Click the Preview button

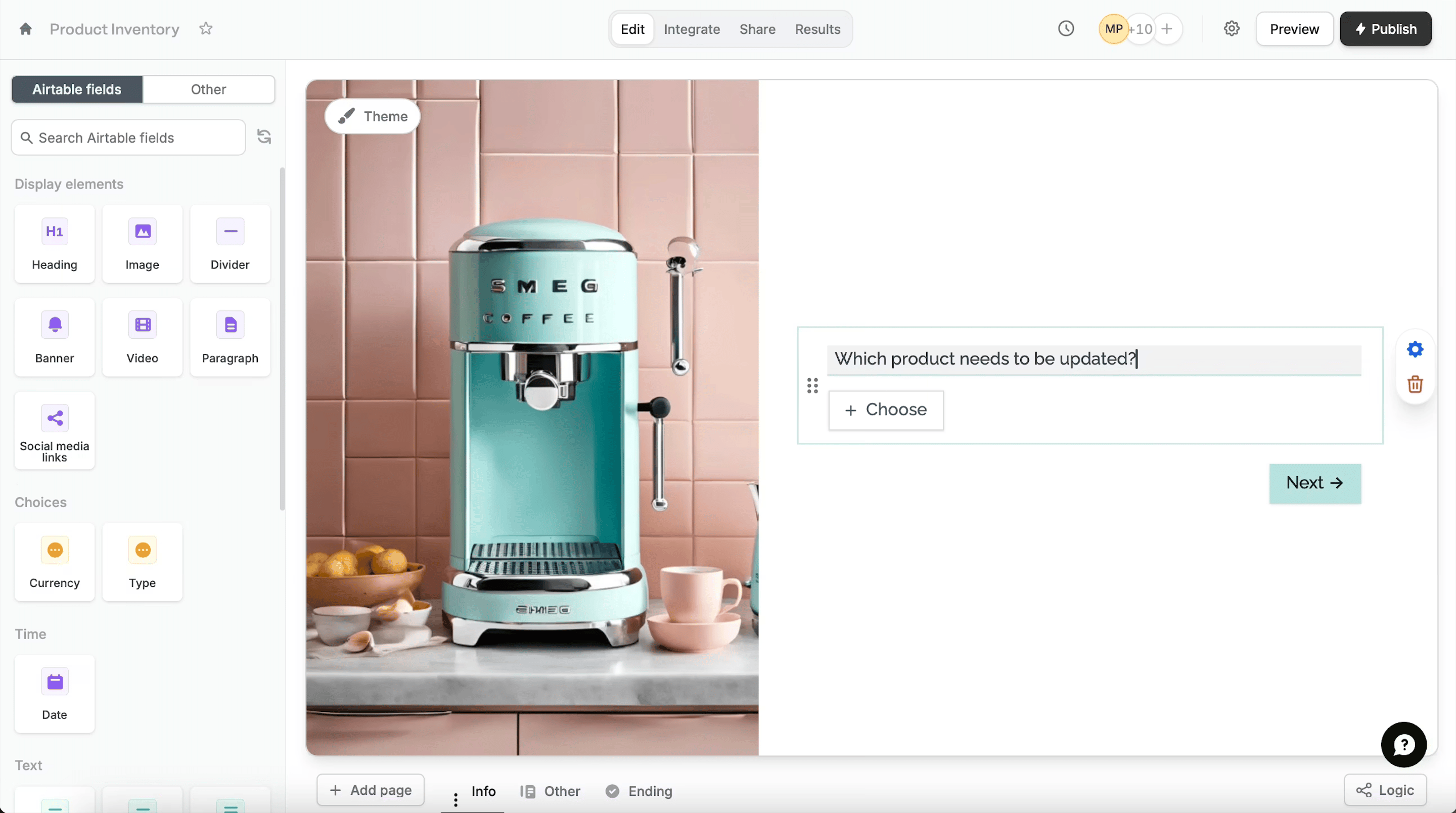1294,29
